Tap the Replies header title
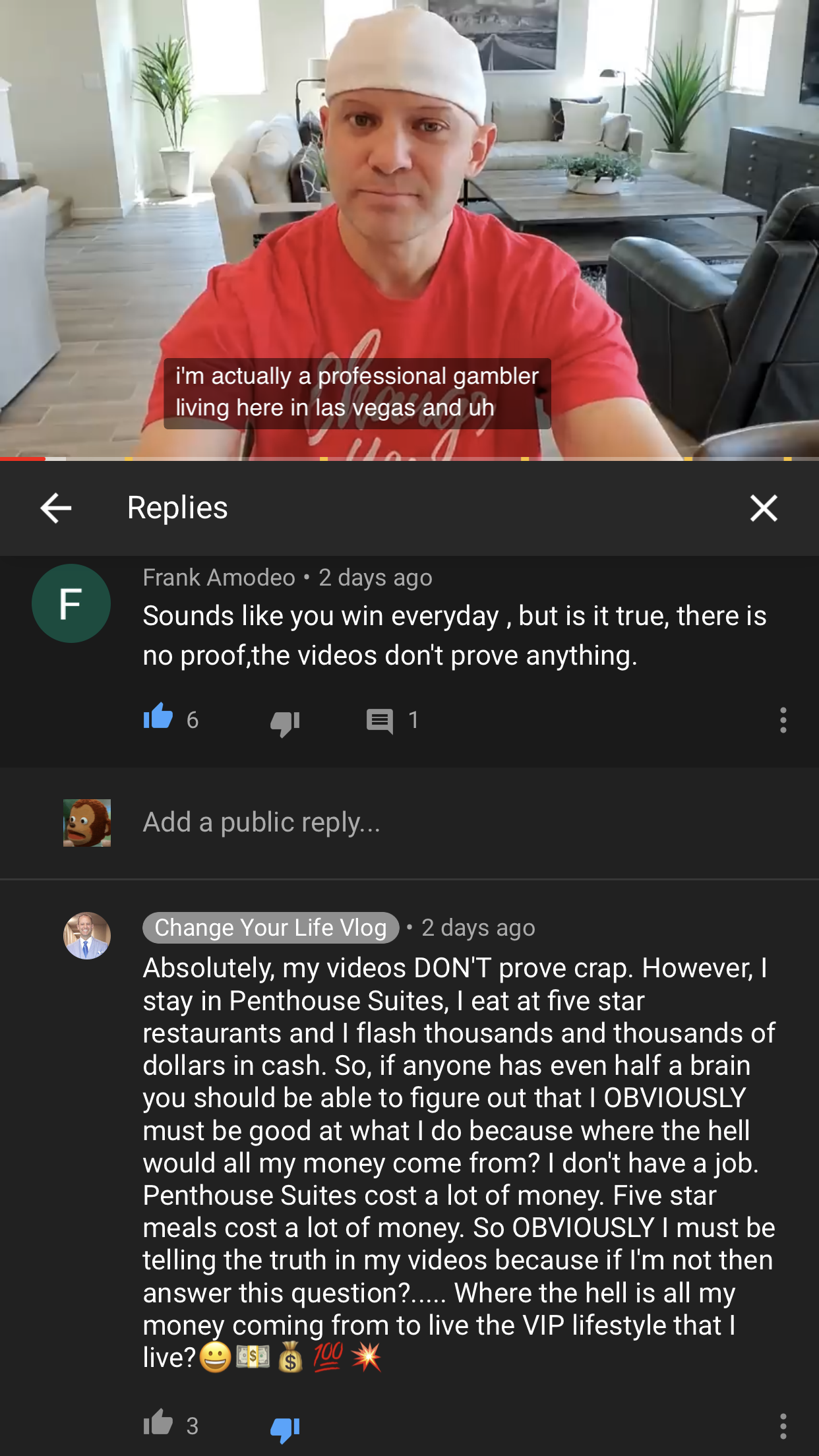Image resolution: width=819 pixels, height=1456 pixels. pyautogui.click(x=177, y=508)
